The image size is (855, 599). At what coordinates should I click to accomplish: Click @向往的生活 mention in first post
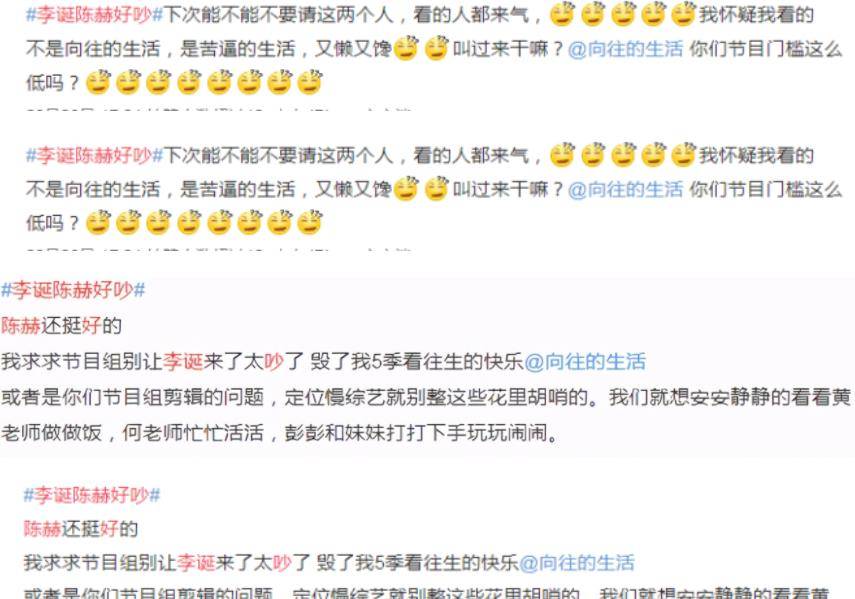point(625,49)
